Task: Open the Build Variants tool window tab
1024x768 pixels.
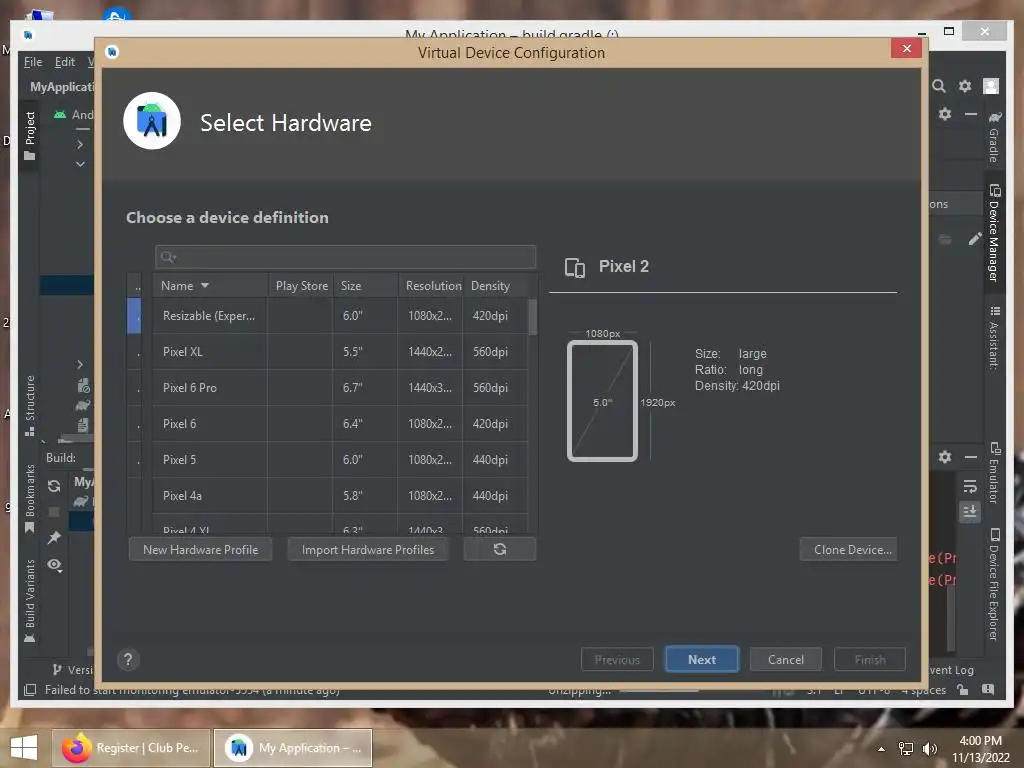Action: 29,601
